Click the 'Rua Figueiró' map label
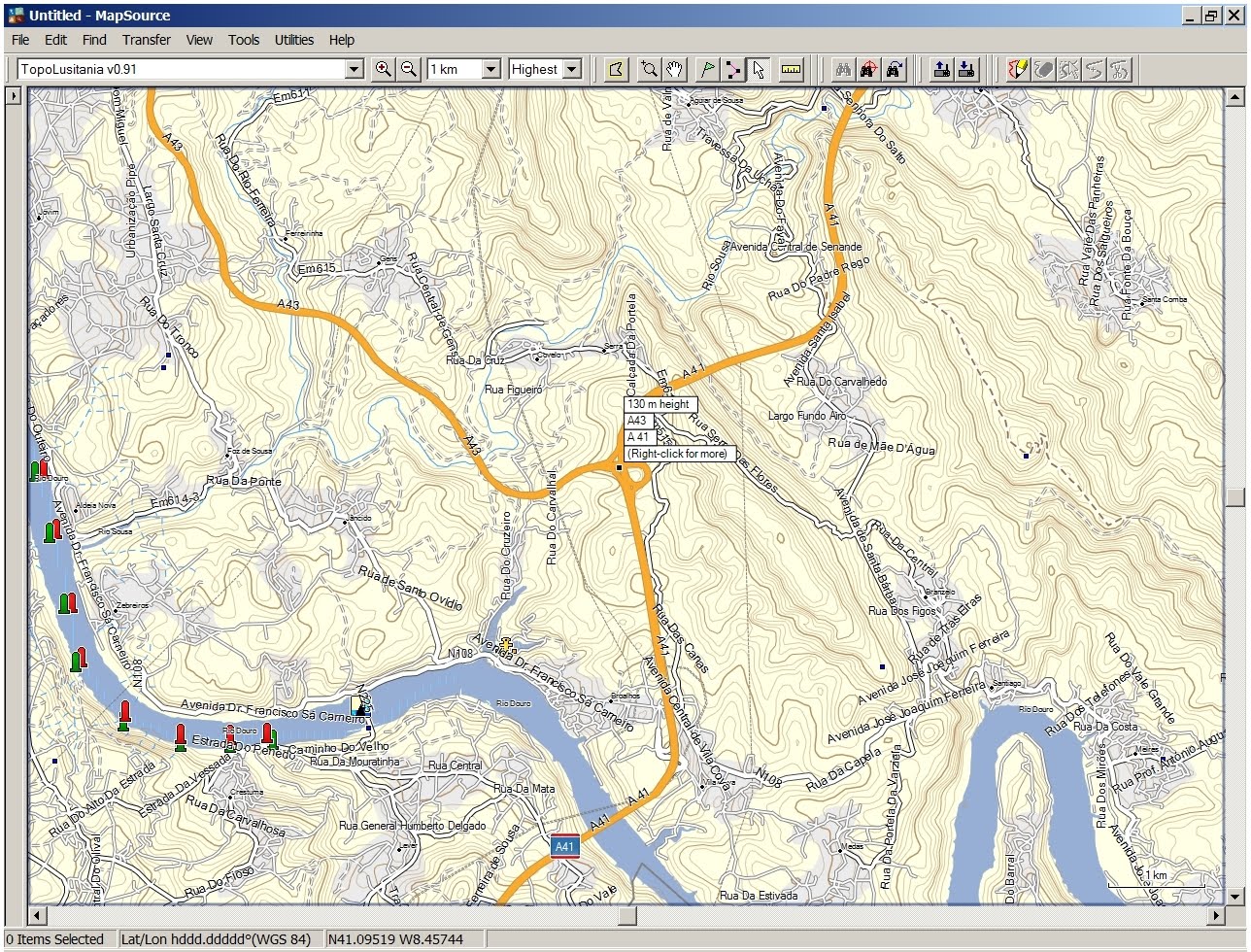Viewport: 1251px width, 952px height. point(513,389)
